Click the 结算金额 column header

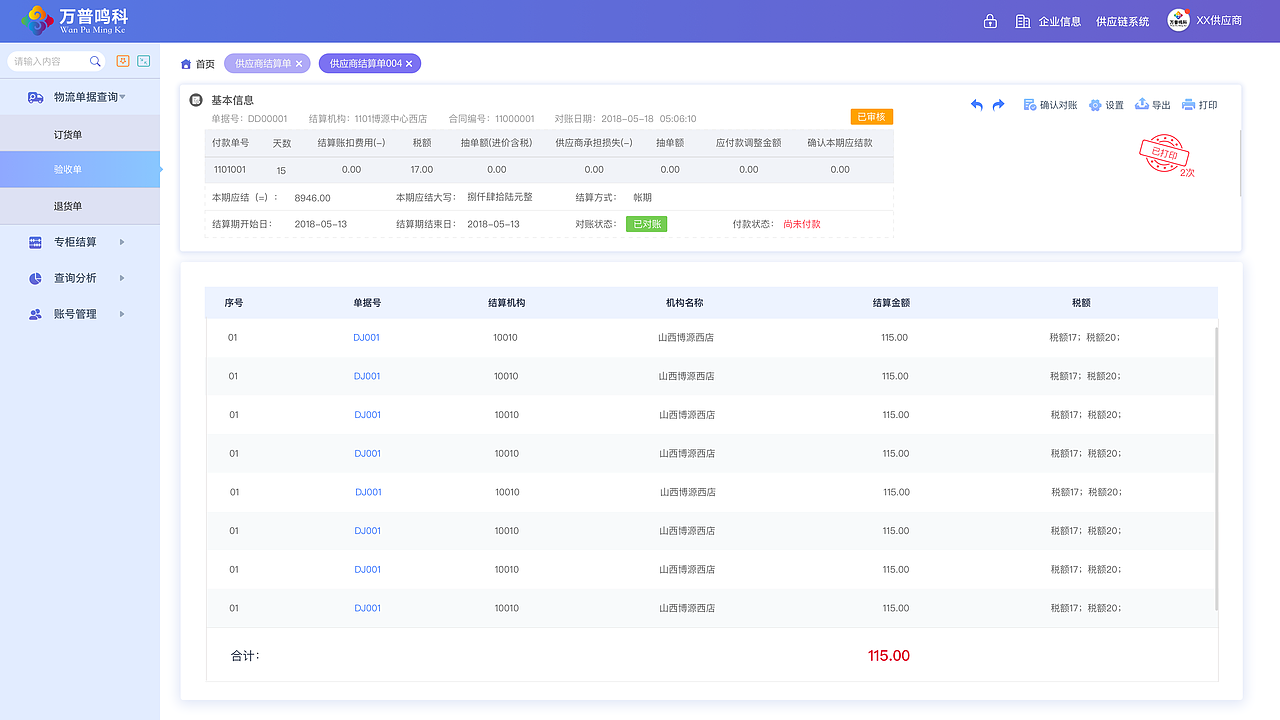pos(891,303)
